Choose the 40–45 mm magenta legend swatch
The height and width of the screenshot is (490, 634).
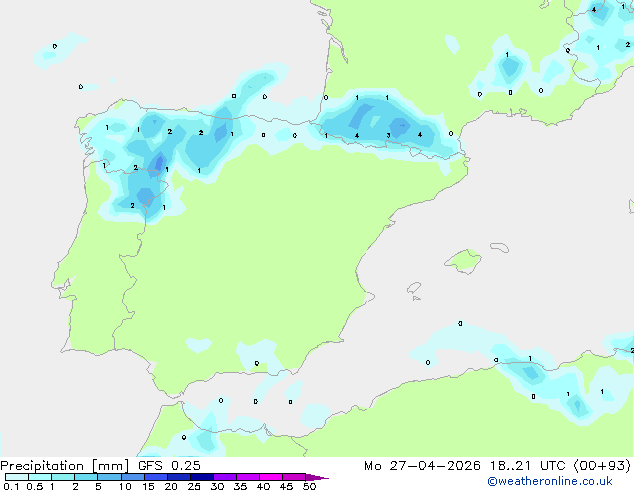pos(271,477)
